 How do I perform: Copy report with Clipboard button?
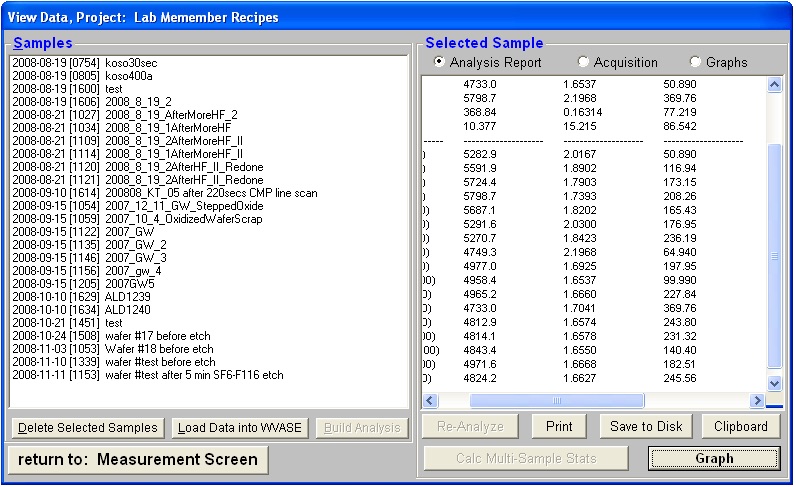pos(741,427)
